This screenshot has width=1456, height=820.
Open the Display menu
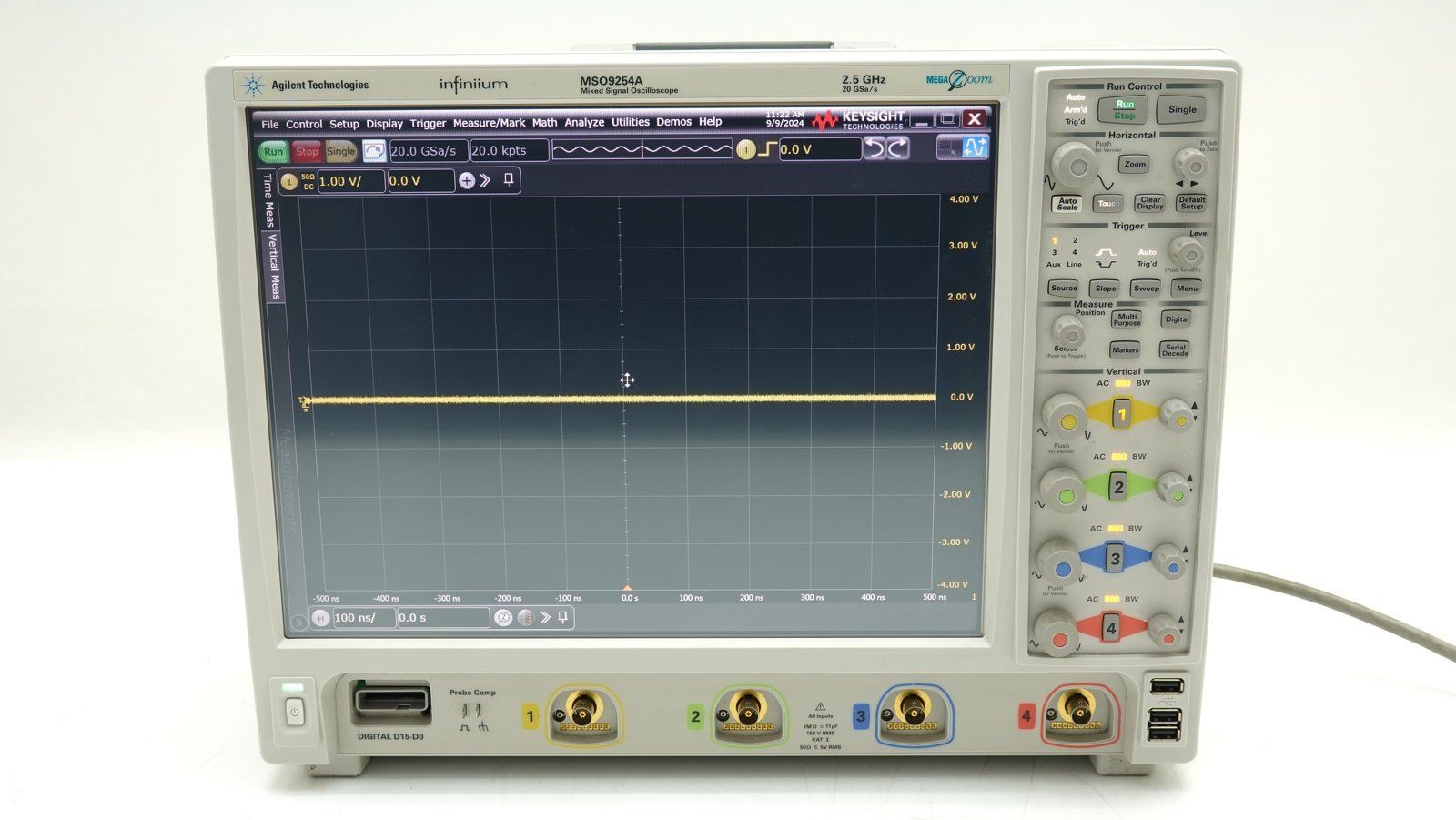click(x=384, y=124)
